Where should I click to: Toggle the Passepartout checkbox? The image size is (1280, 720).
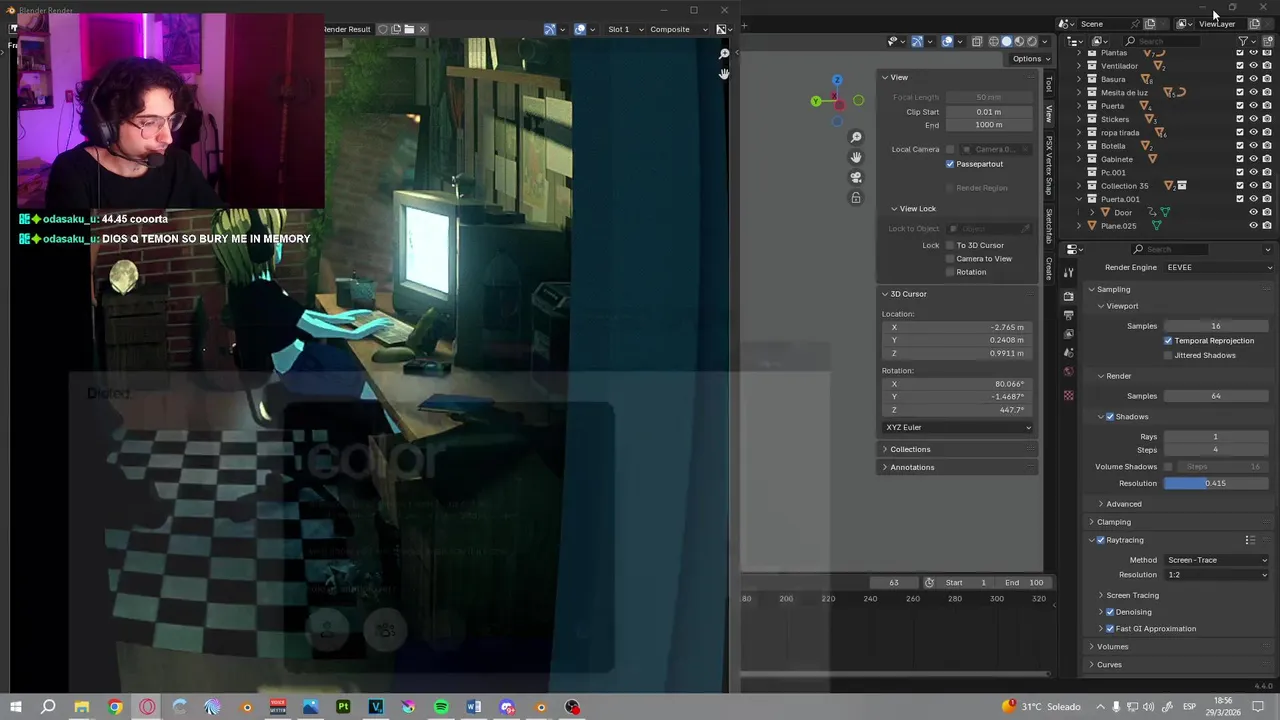950,164
